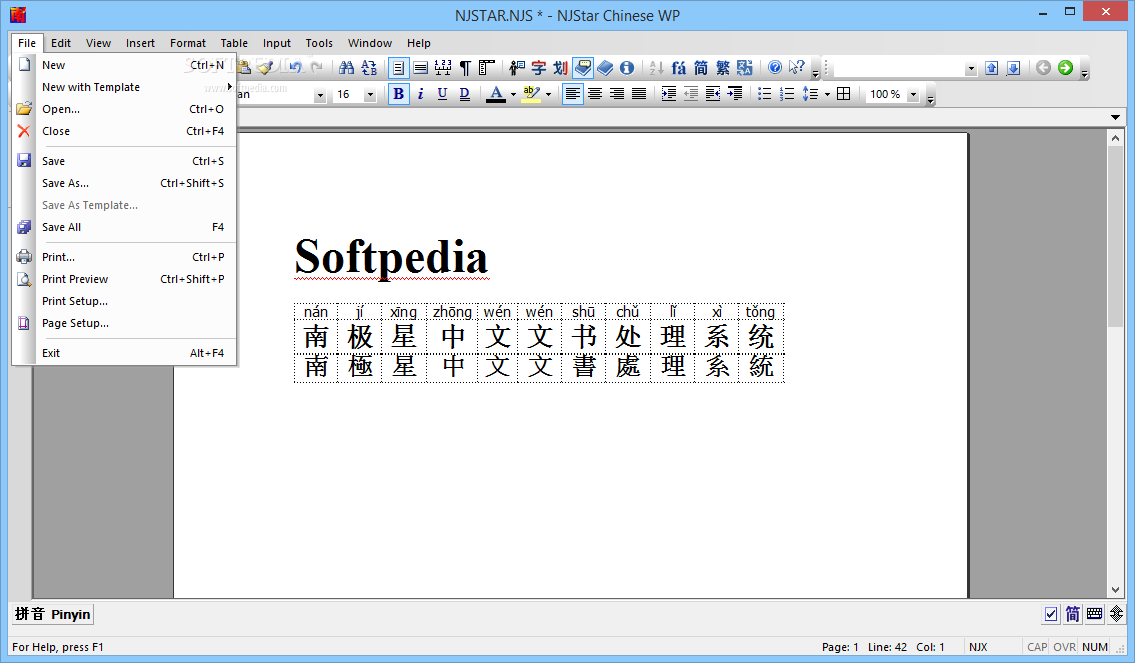The width and height of the screenshot is (1135, 663).
Task: Click the blue info circle icon
Action: (627, 68)
